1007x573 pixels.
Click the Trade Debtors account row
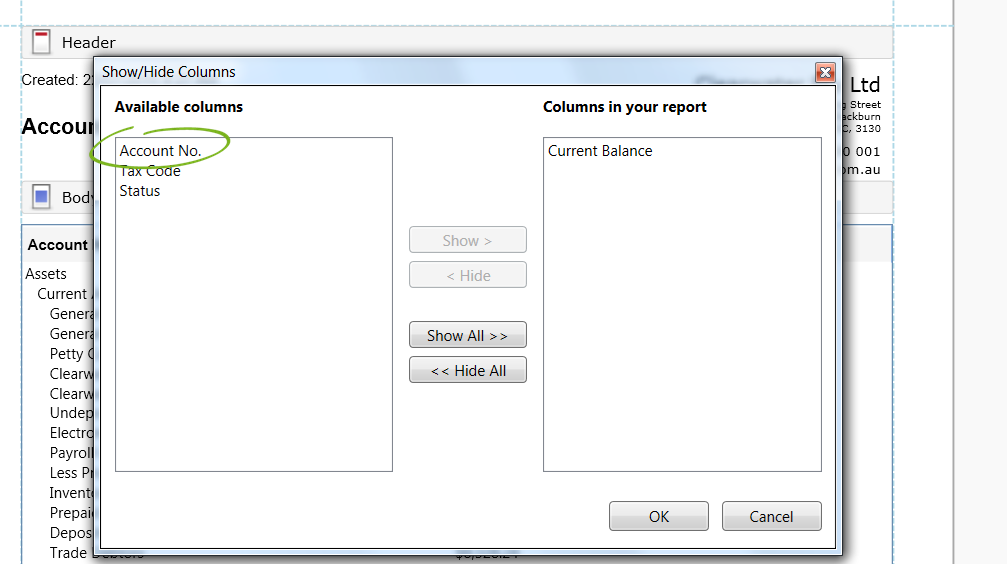click(72, 553)
